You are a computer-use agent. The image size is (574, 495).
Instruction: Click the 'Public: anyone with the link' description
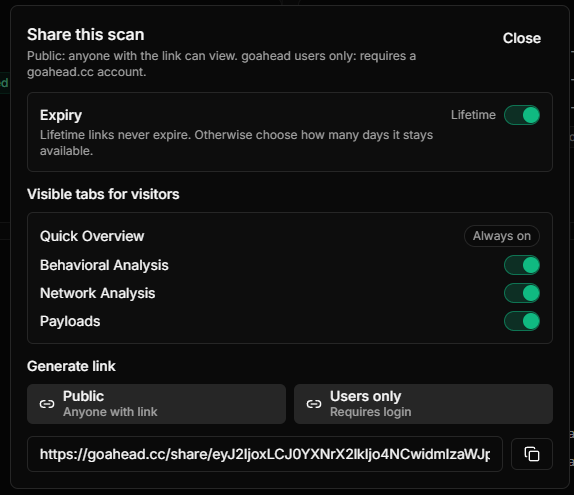[221, 64]
